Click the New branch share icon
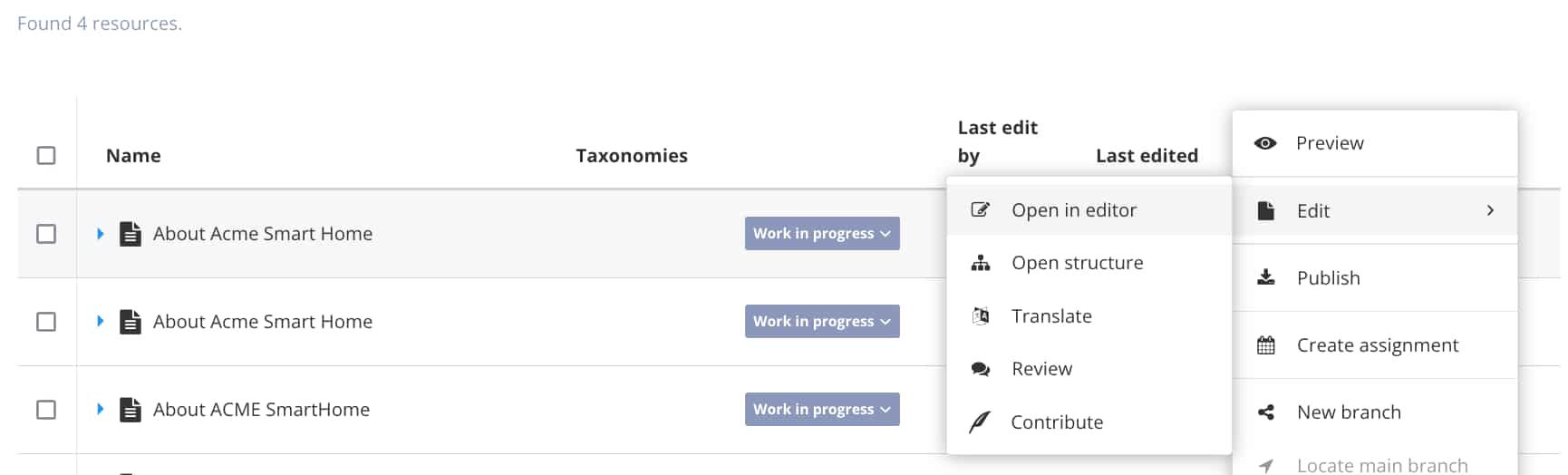 [x=1266, y=412]
